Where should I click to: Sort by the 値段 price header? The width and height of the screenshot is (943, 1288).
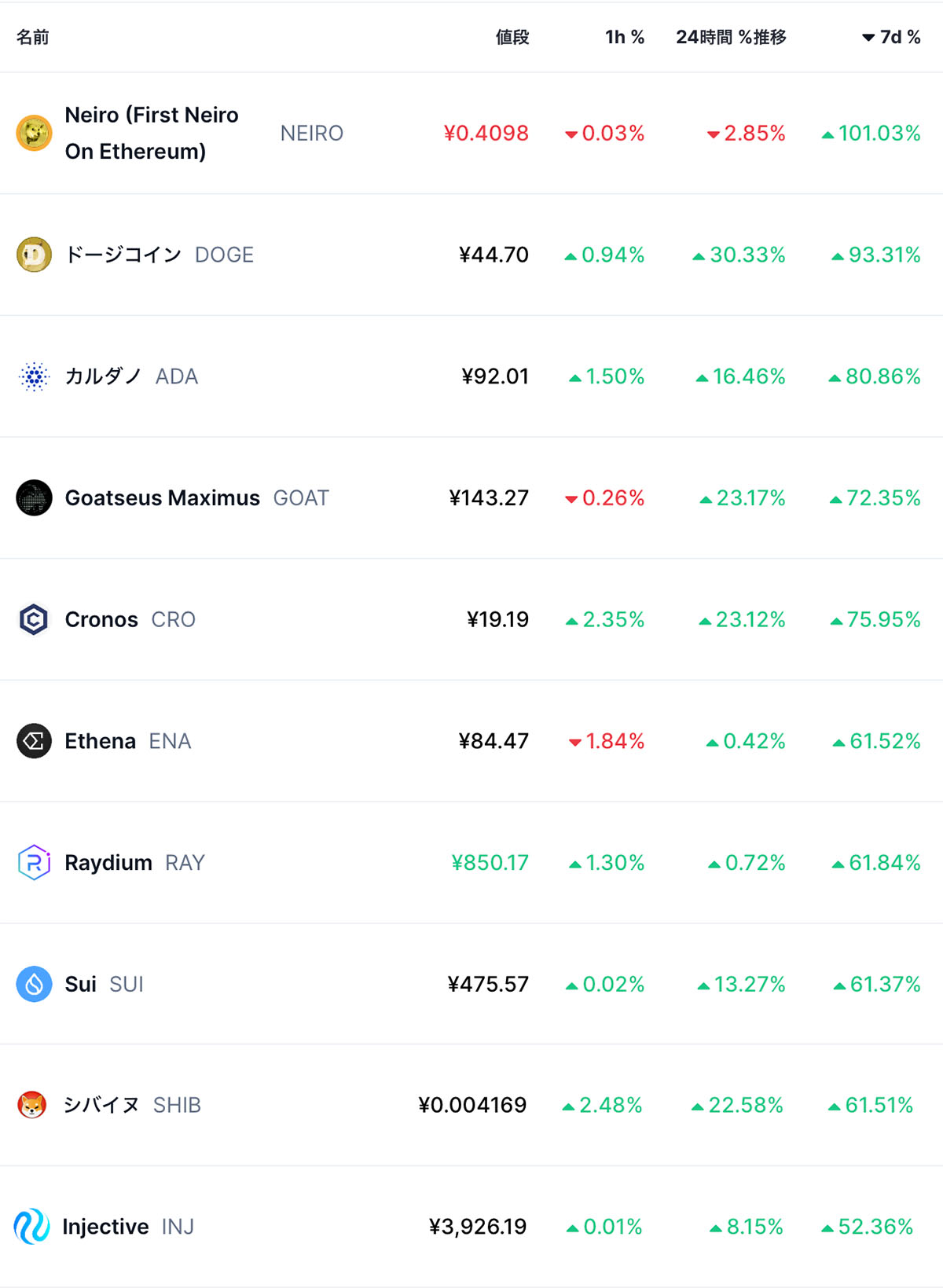512,37
